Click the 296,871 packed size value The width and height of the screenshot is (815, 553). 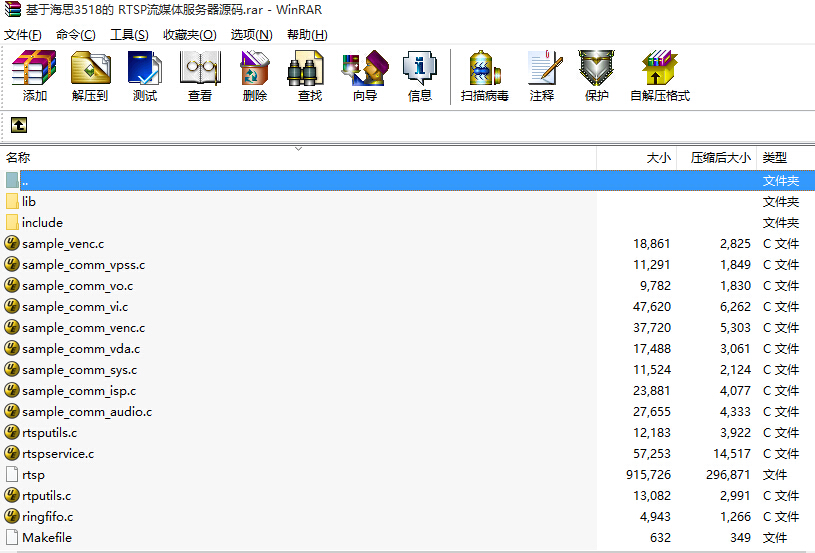pos(728,475)
